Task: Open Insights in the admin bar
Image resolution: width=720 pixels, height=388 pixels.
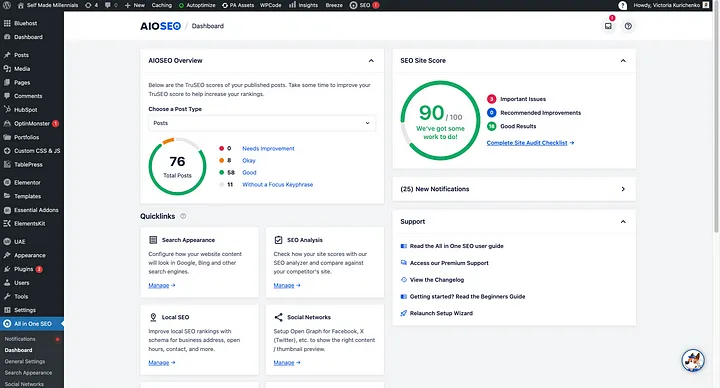Action: 304,5
